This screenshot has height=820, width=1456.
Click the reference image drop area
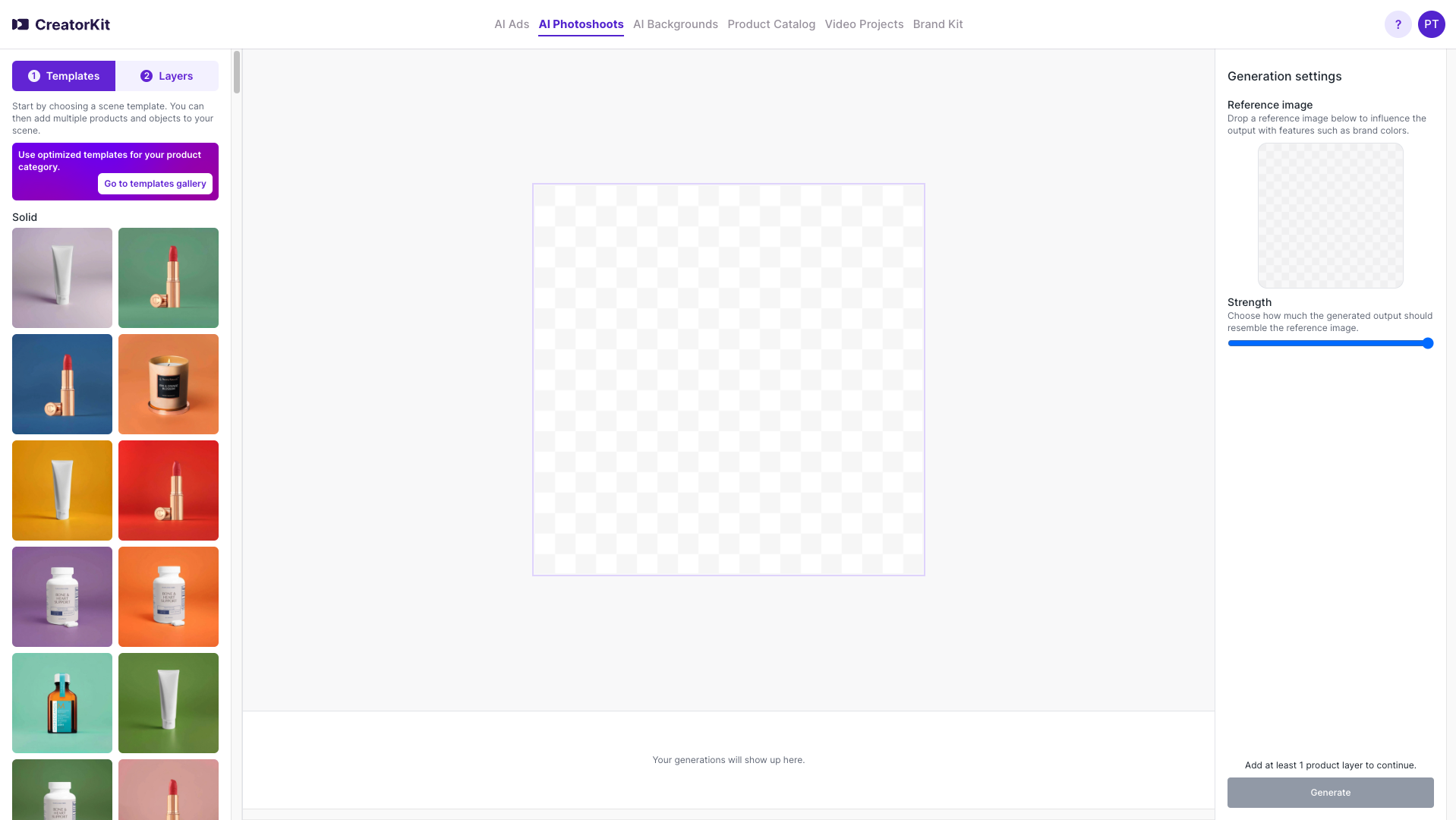pos(1330,216)
